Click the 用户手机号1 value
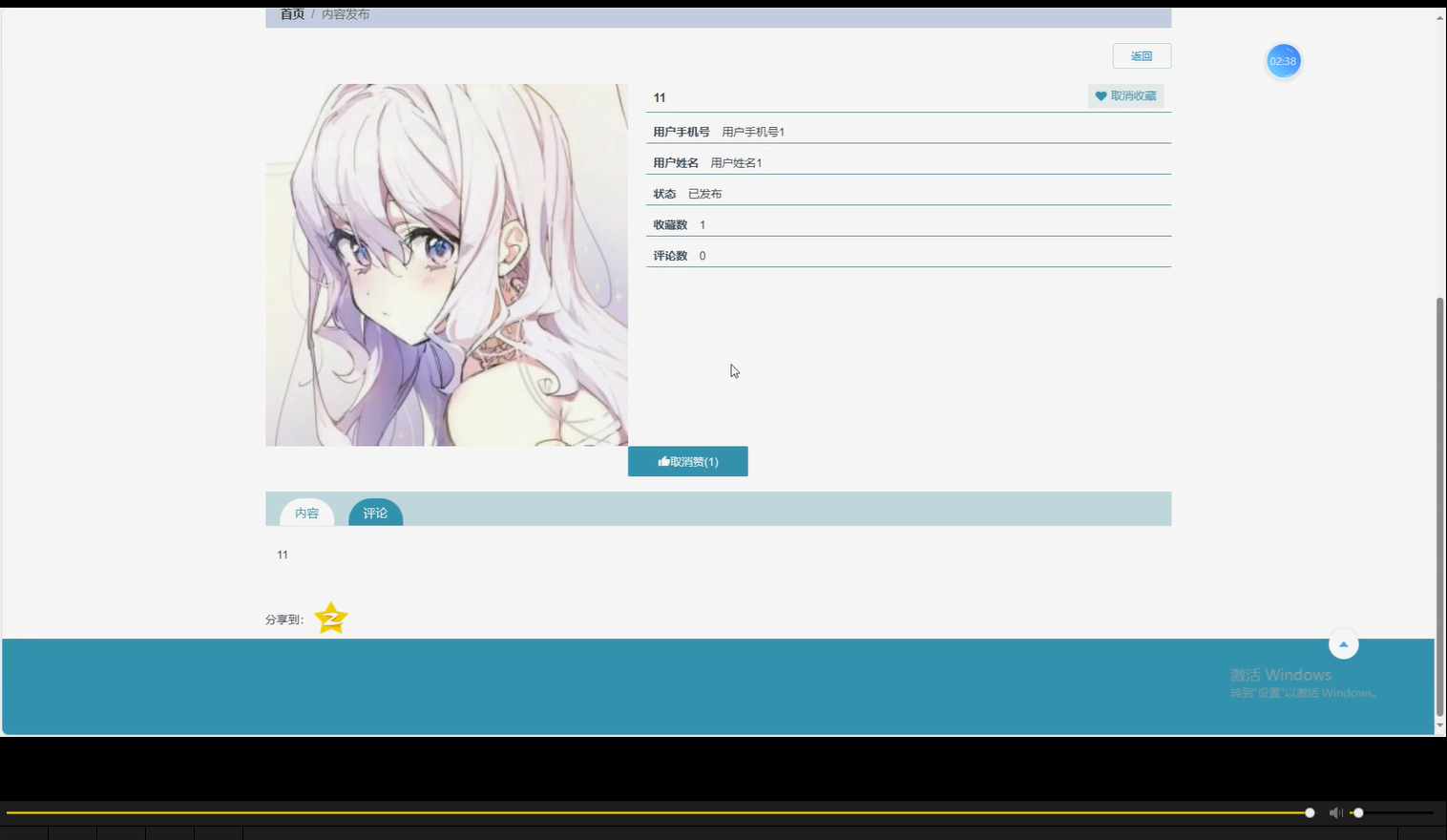 click(753, 132)
